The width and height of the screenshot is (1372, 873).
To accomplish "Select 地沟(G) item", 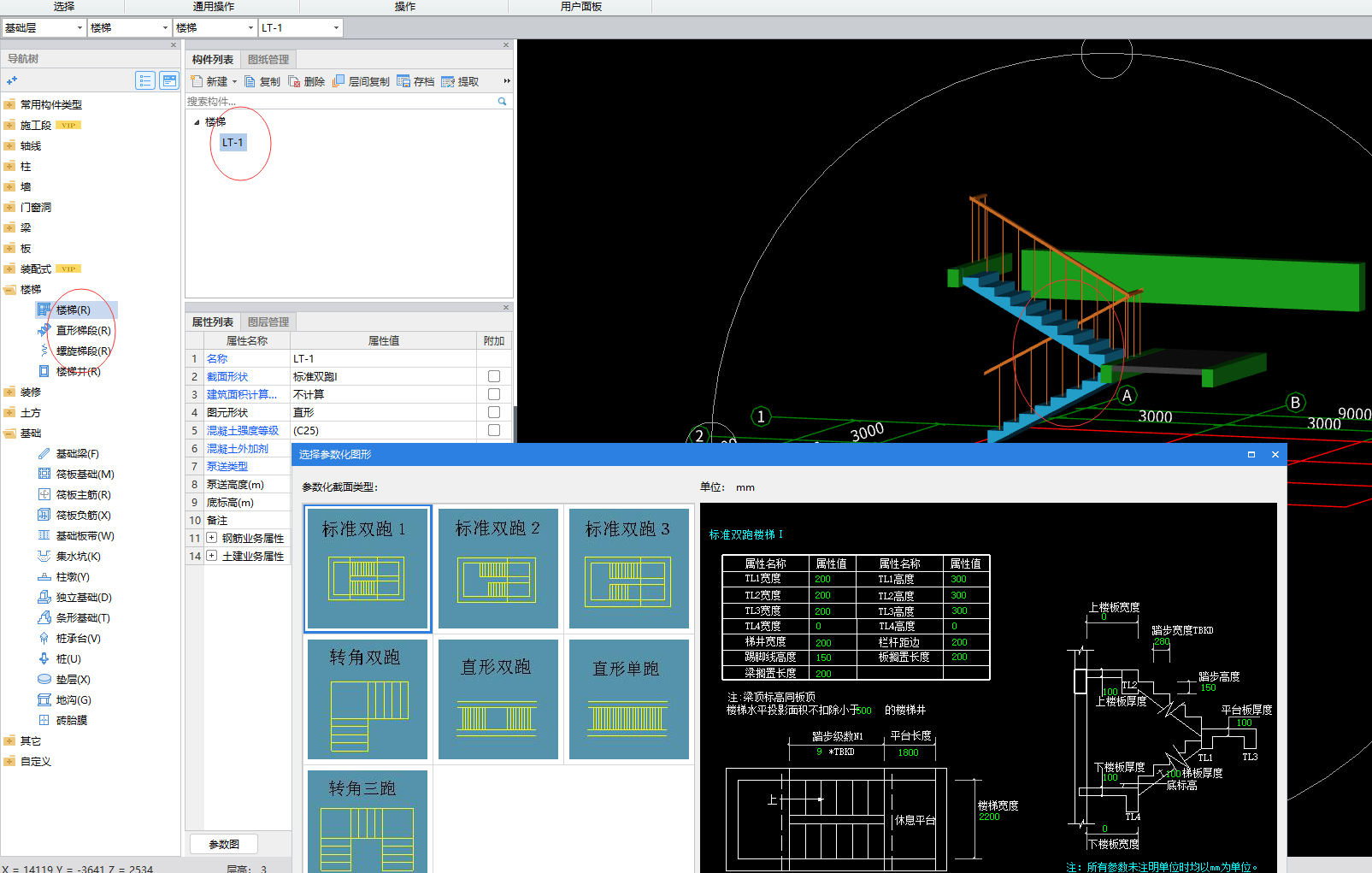I will [x=74, y=699].
